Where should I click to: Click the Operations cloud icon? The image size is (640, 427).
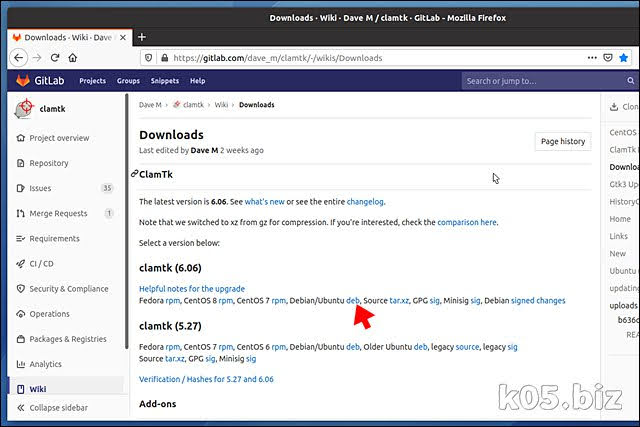point(20,314)
